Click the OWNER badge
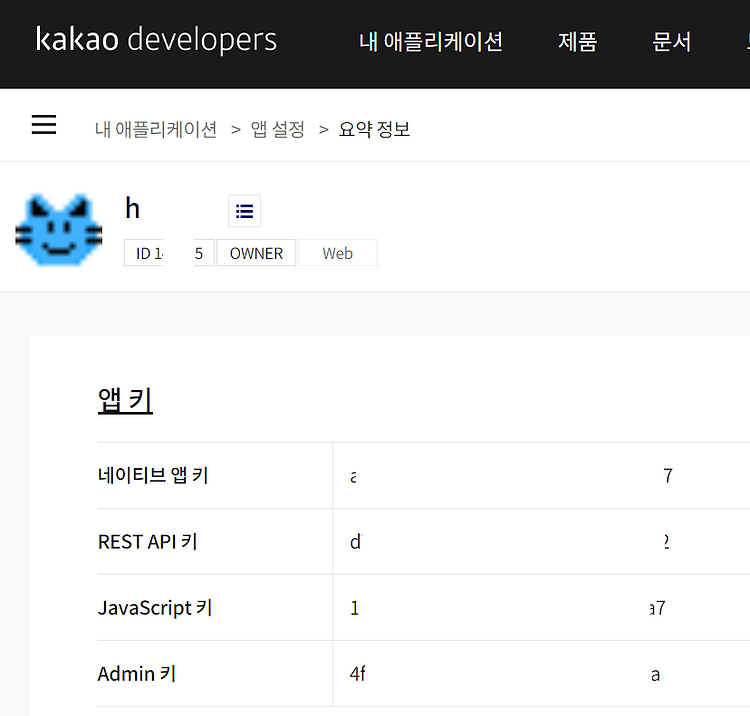 click(256, 253)
